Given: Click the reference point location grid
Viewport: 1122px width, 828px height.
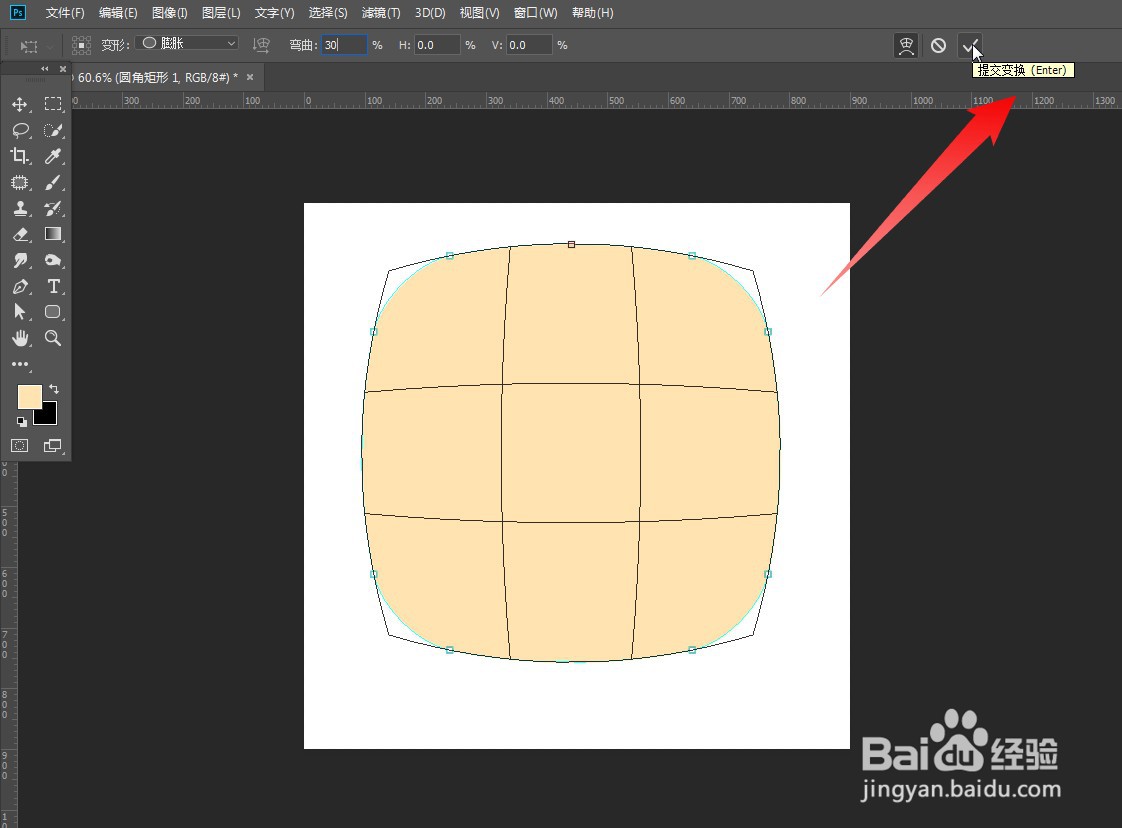Looking at the screenshot, I should click(82, 46).
